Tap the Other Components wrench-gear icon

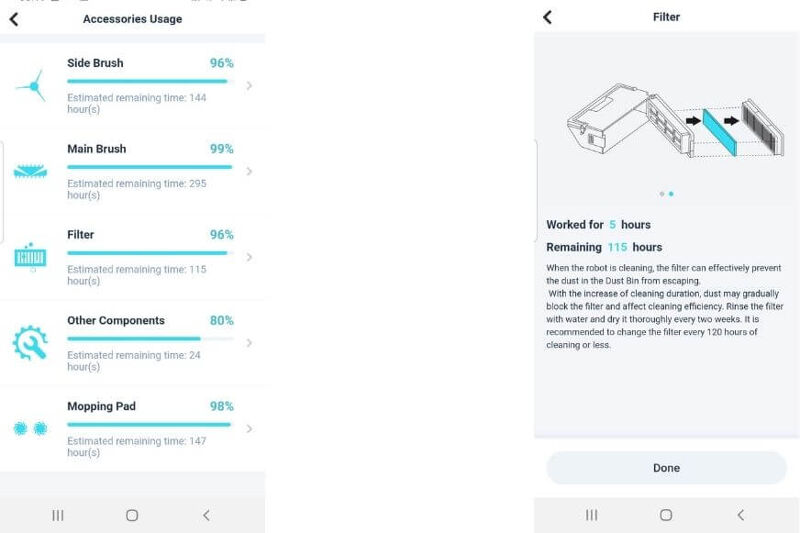30,343
